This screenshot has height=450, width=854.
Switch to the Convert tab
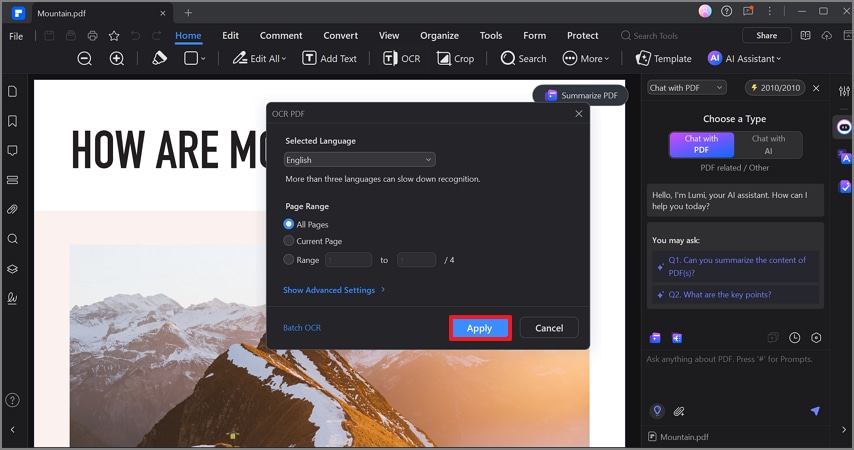point(340,35)
